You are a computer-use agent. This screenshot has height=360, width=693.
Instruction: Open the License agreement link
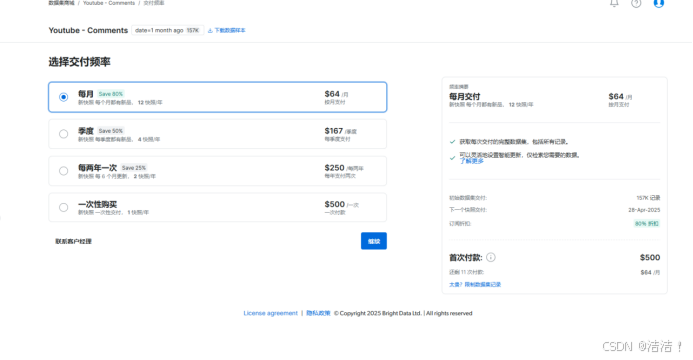tap(270, 313)
